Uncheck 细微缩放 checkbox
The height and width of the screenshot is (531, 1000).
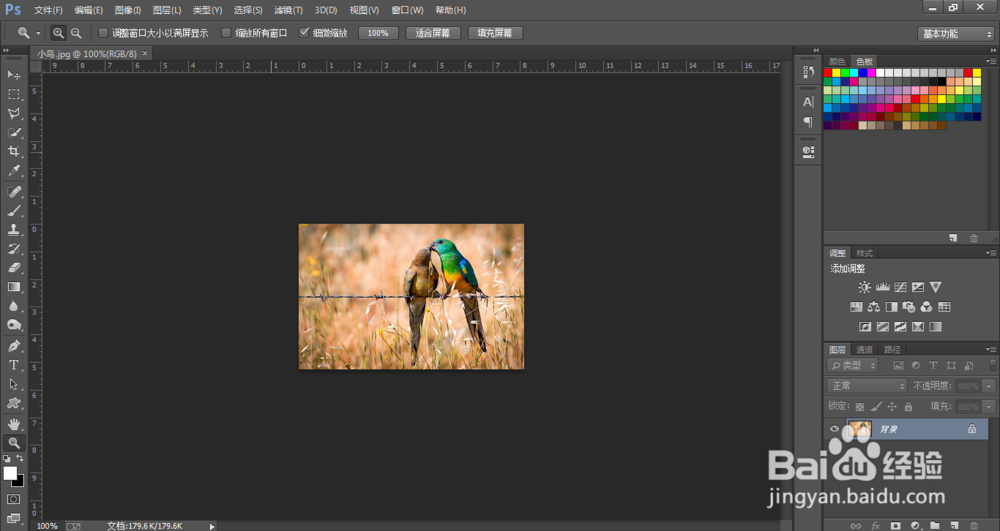coord(304,33)
